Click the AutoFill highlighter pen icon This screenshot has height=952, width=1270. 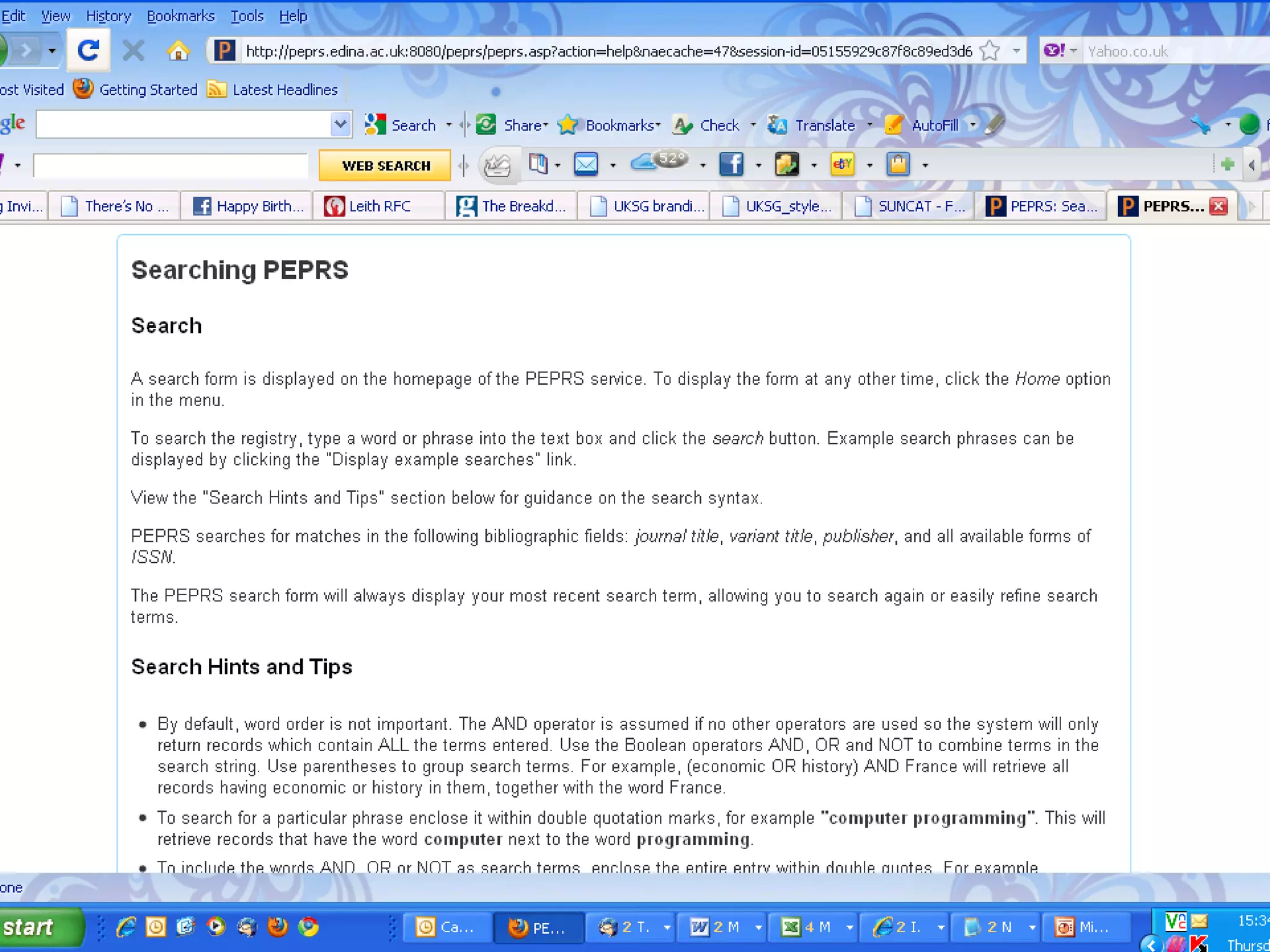click(x=994, y=125)
